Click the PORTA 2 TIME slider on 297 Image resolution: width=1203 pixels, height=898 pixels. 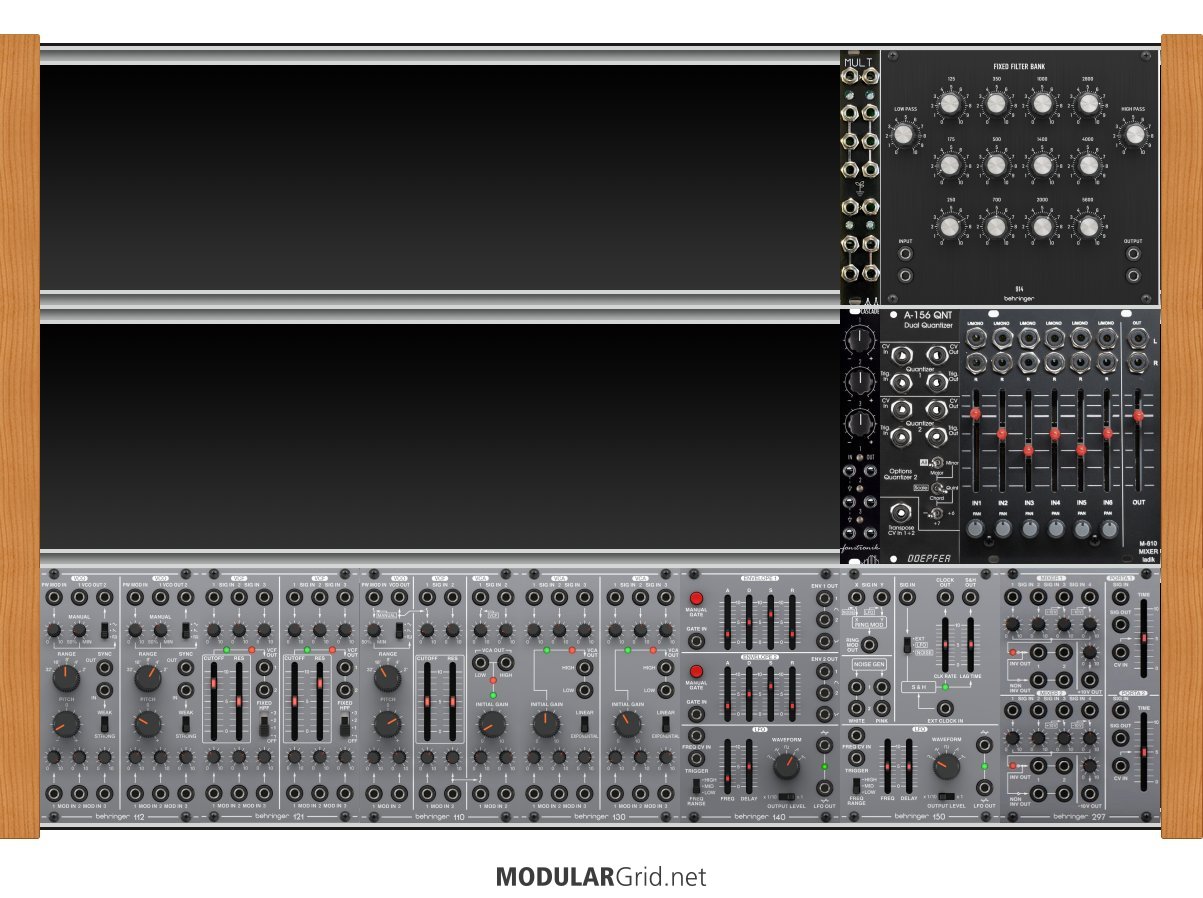(x=1145, y=750)
